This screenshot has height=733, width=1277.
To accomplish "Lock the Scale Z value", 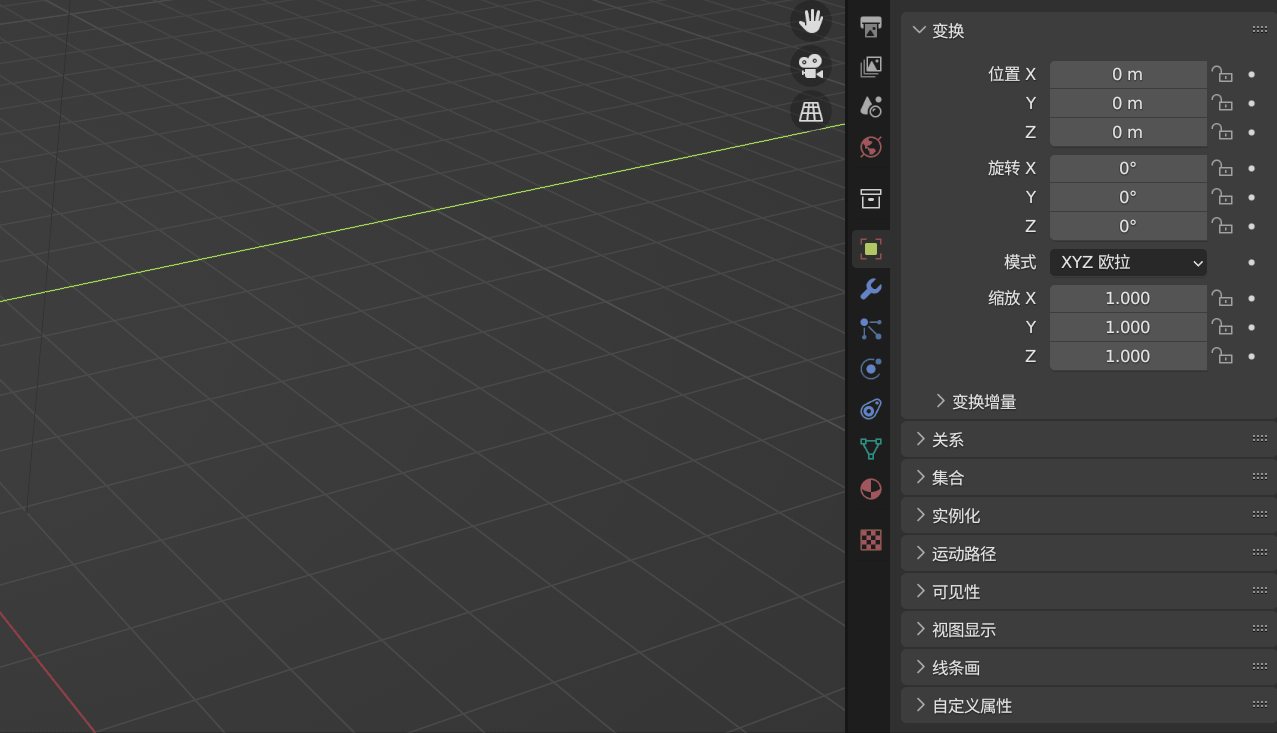I will (x=1222, y=356).
